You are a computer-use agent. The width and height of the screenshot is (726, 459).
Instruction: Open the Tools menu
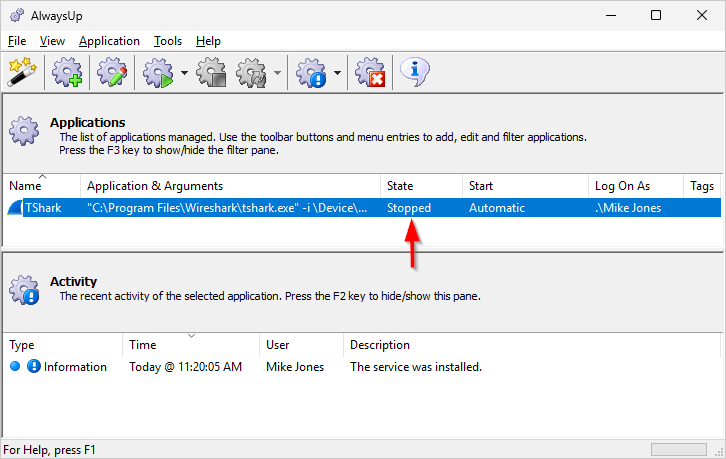pos(168,41)
